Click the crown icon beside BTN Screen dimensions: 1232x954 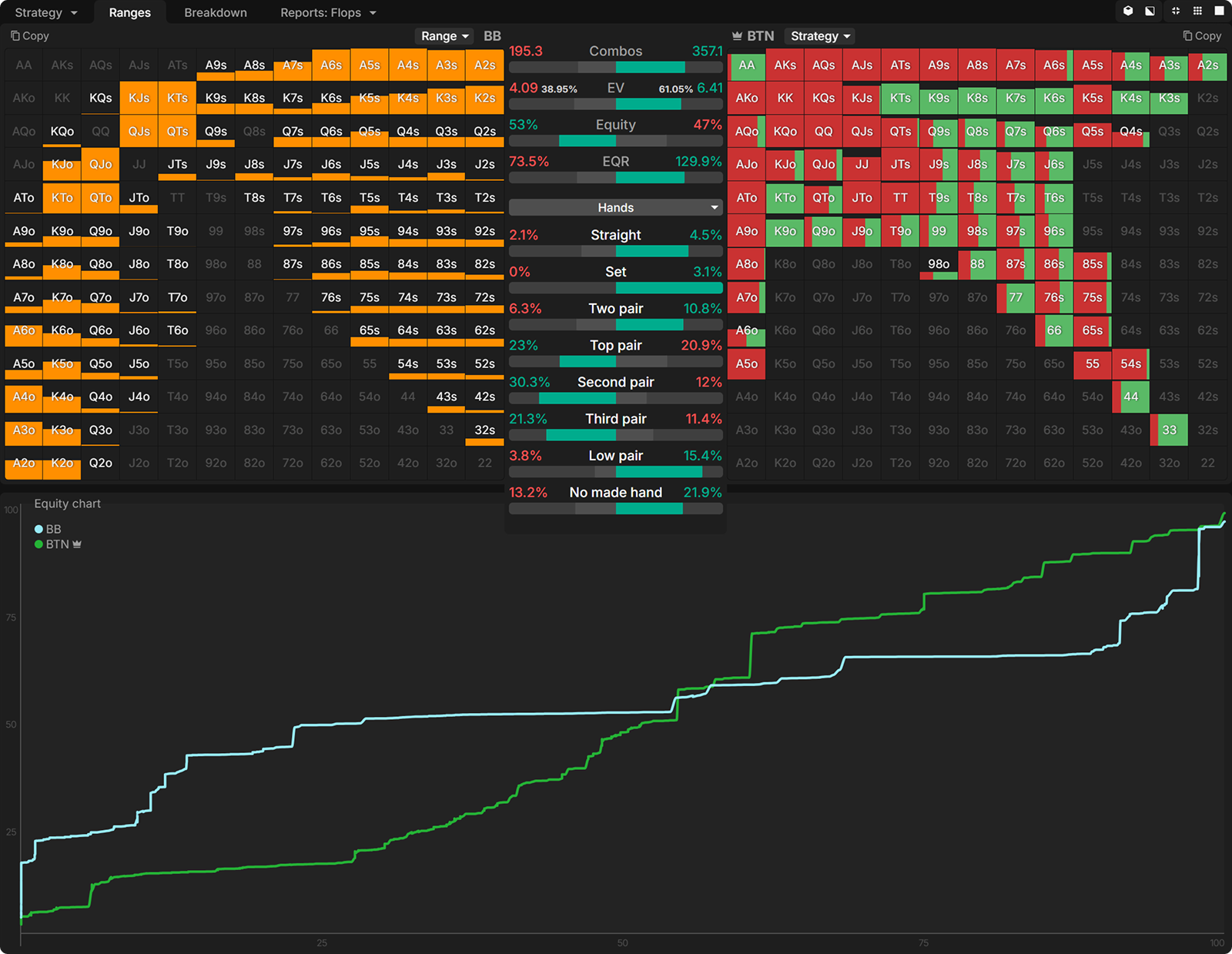click(737, 36)
